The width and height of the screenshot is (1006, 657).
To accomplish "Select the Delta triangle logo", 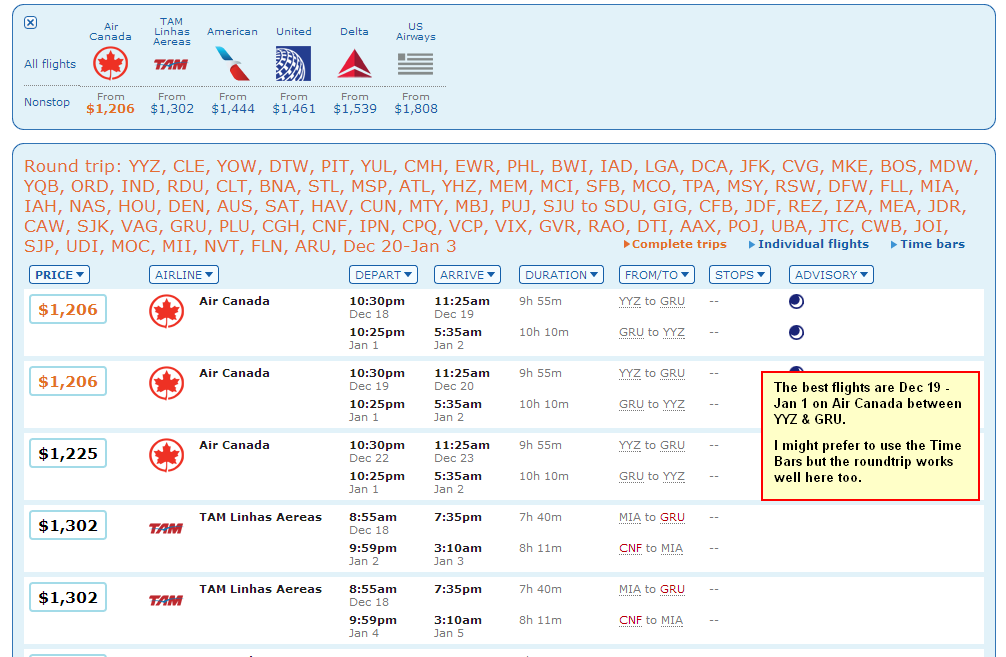I will [354, 64].
